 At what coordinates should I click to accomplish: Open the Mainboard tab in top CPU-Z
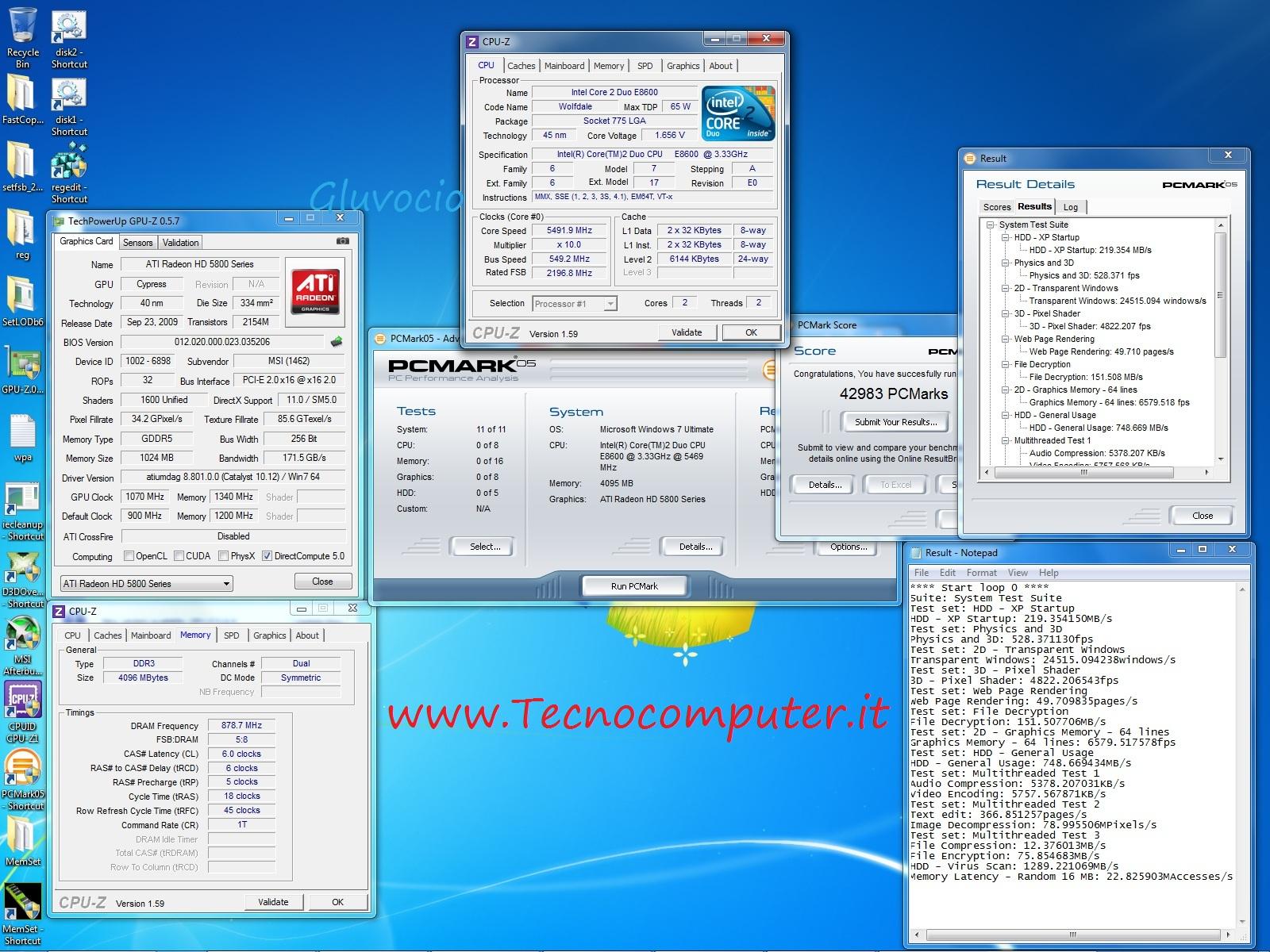pos(564,66)
